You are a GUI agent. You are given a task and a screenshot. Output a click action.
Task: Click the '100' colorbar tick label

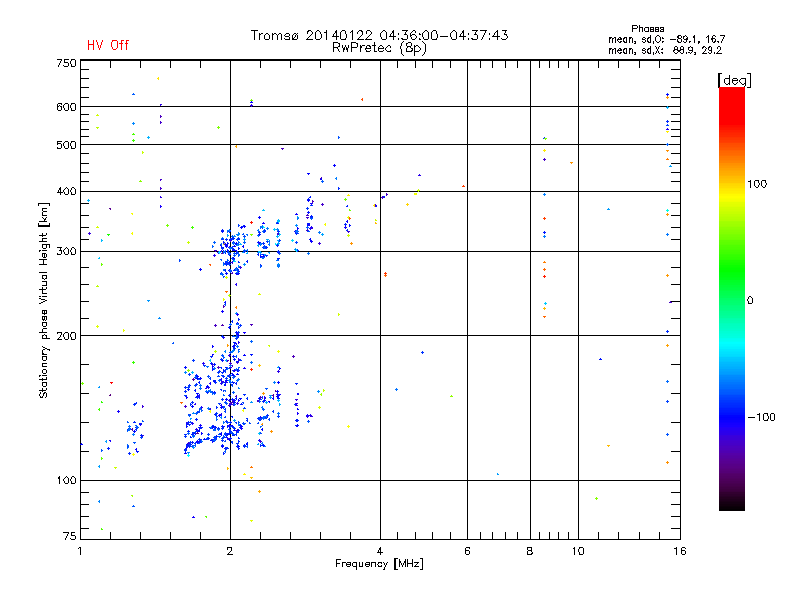757,184
